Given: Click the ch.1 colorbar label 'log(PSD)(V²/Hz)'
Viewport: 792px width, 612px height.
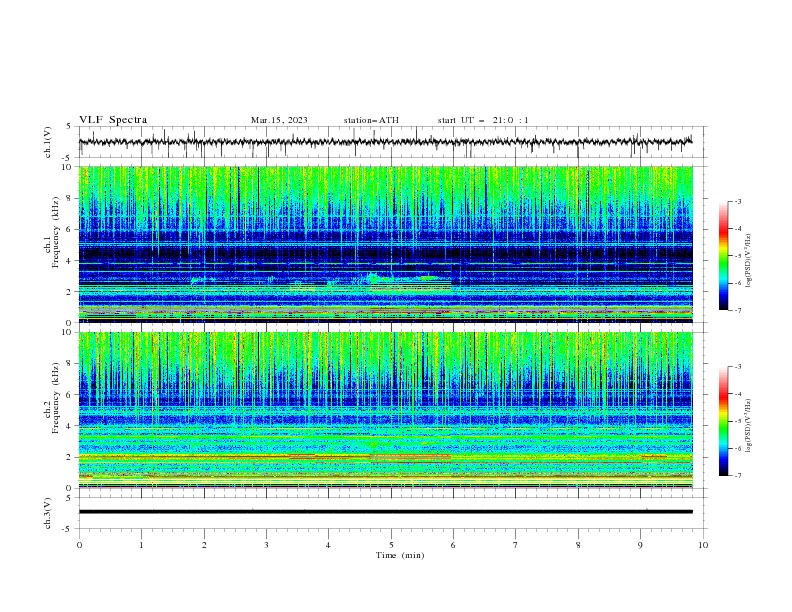Looking at the screenshot, I should [x=748, y=261].
